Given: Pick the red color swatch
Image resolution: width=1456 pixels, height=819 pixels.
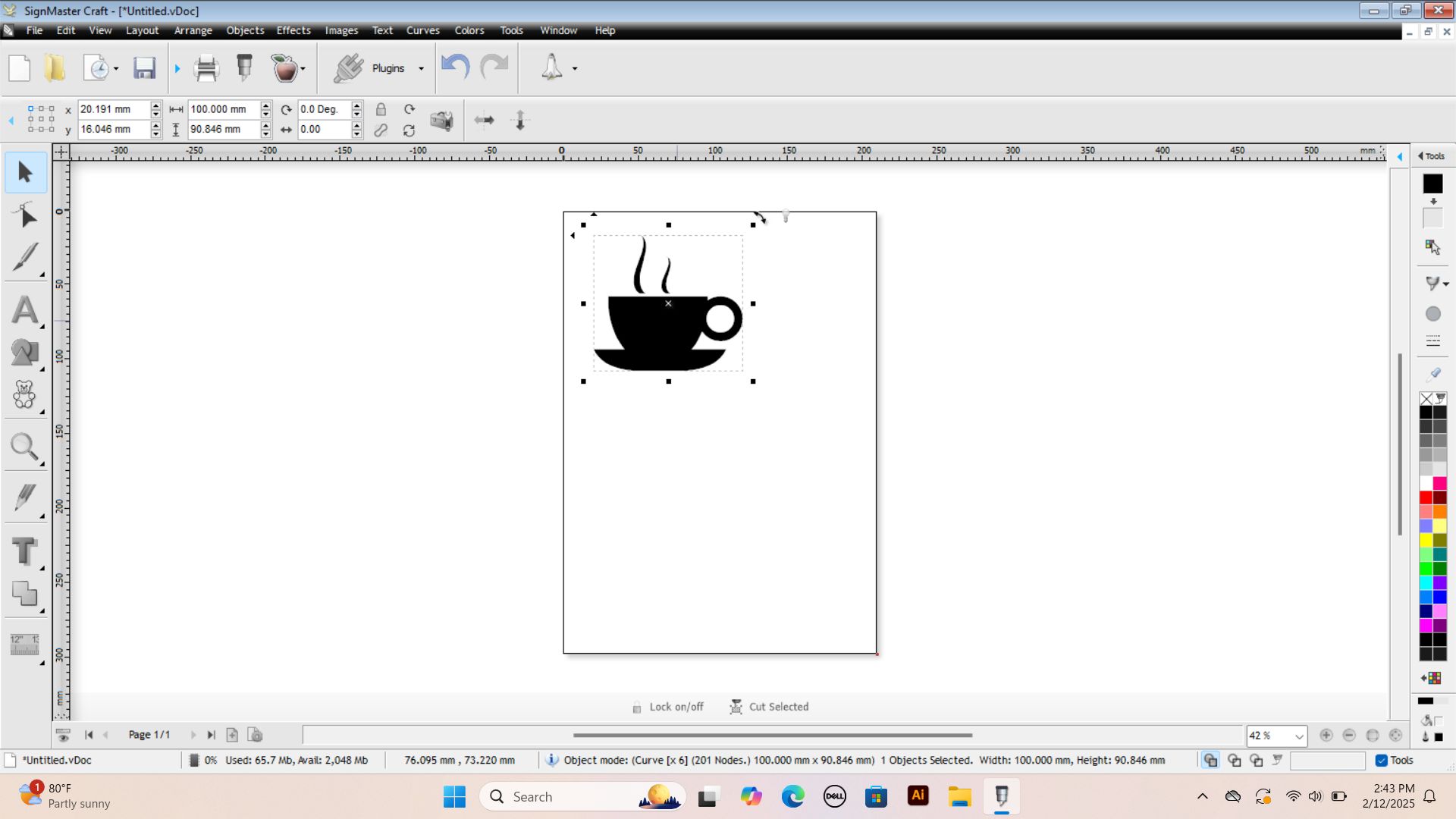Looking at the screenshot, I should [x=1426, y=497].
